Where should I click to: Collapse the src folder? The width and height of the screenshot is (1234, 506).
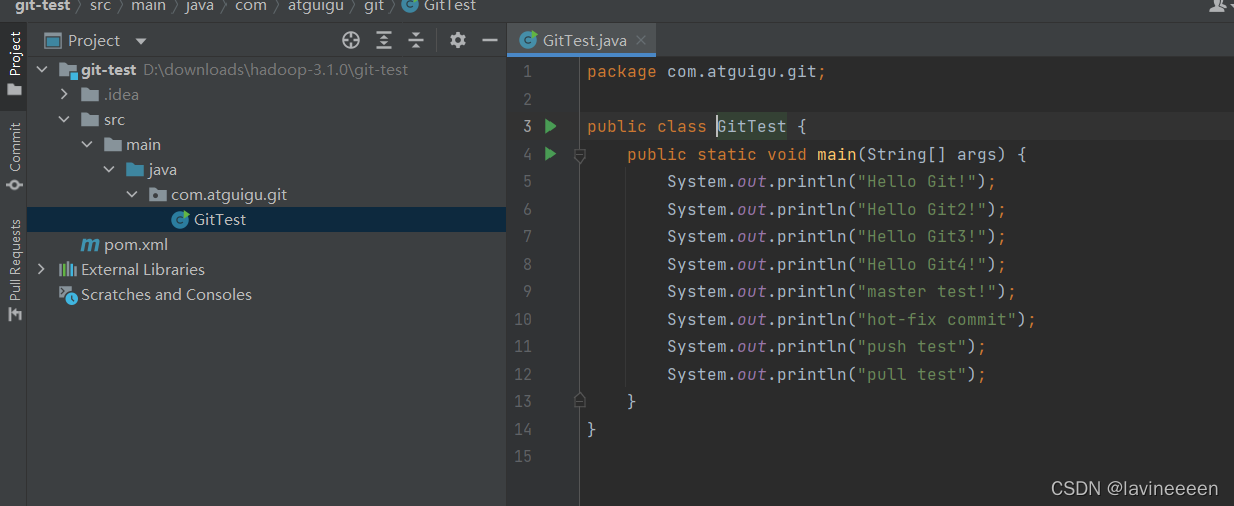64,120
